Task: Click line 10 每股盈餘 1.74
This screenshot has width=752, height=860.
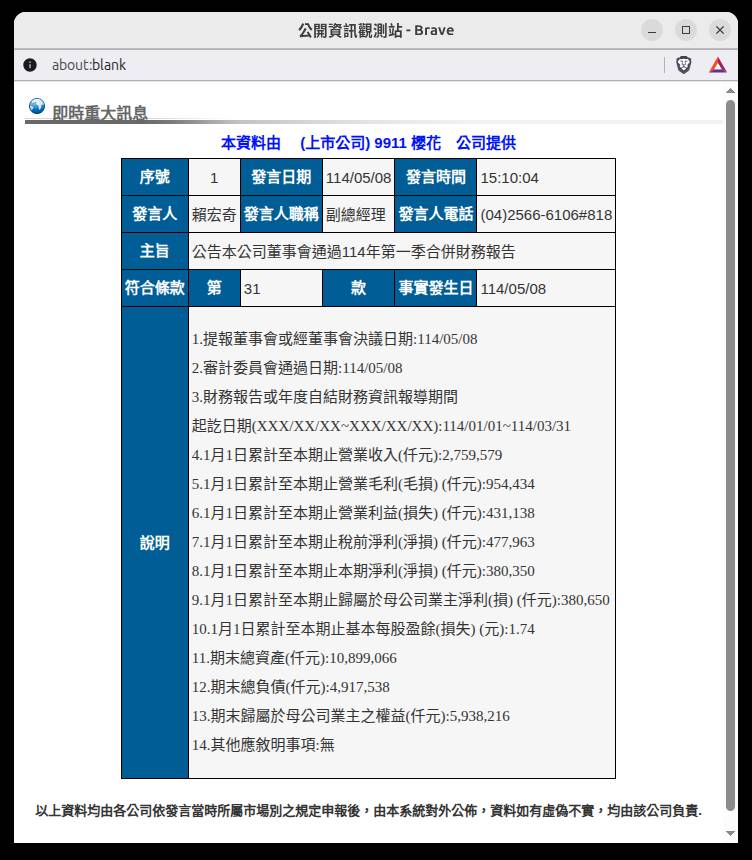Action: [x=363, y=629]
